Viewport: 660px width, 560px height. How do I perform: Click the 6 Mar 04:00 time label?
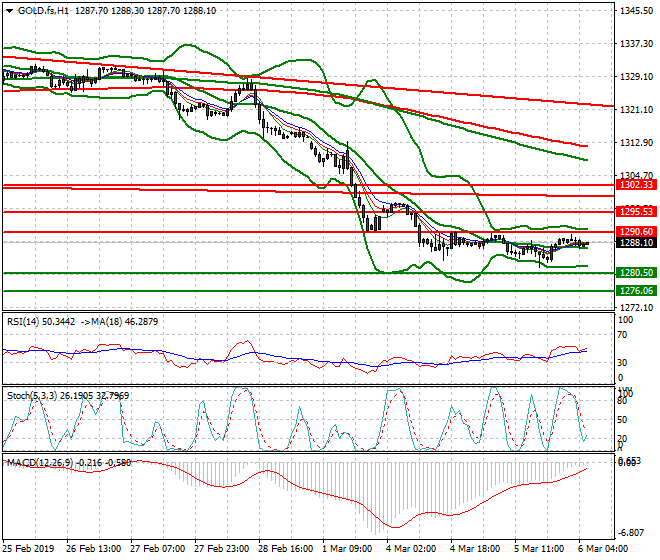point(603,549)
